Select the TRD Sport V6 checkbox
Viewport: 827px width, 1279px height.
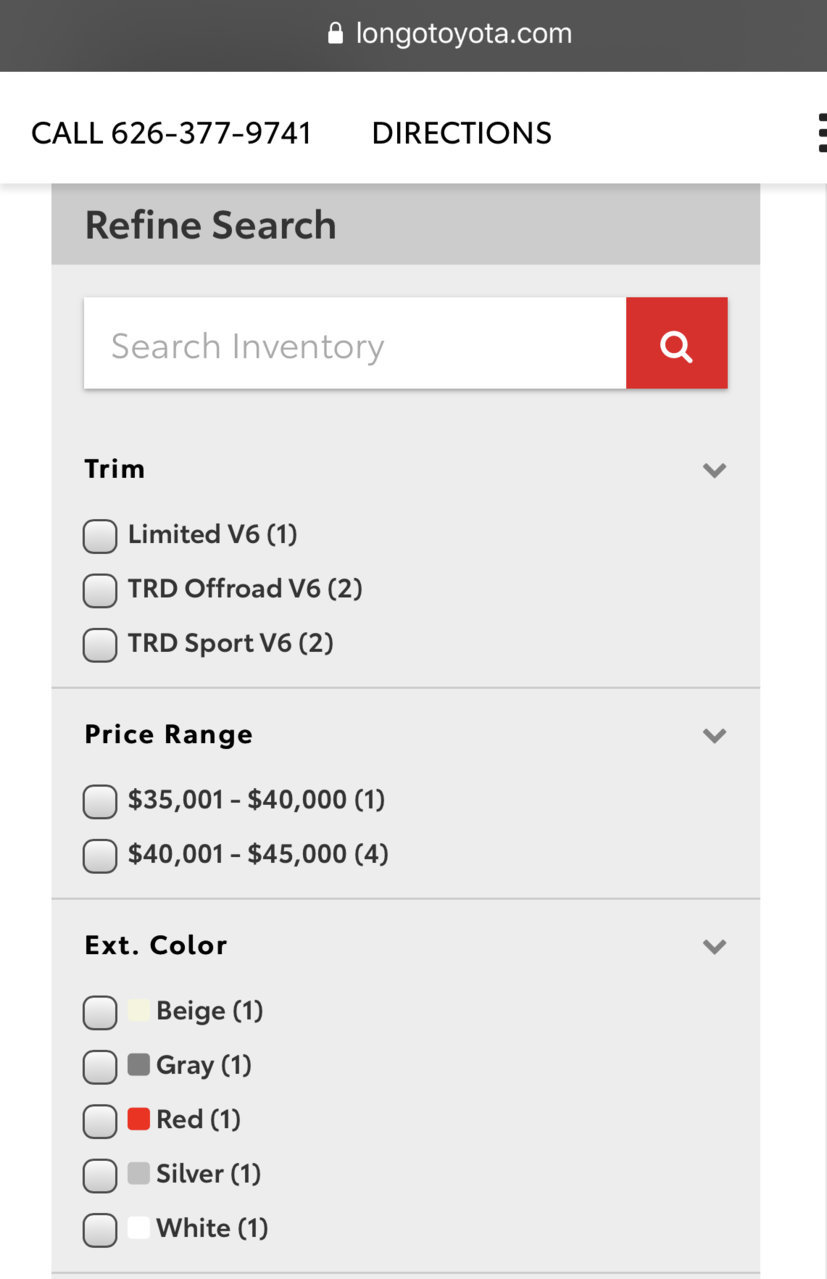point(100,644)
